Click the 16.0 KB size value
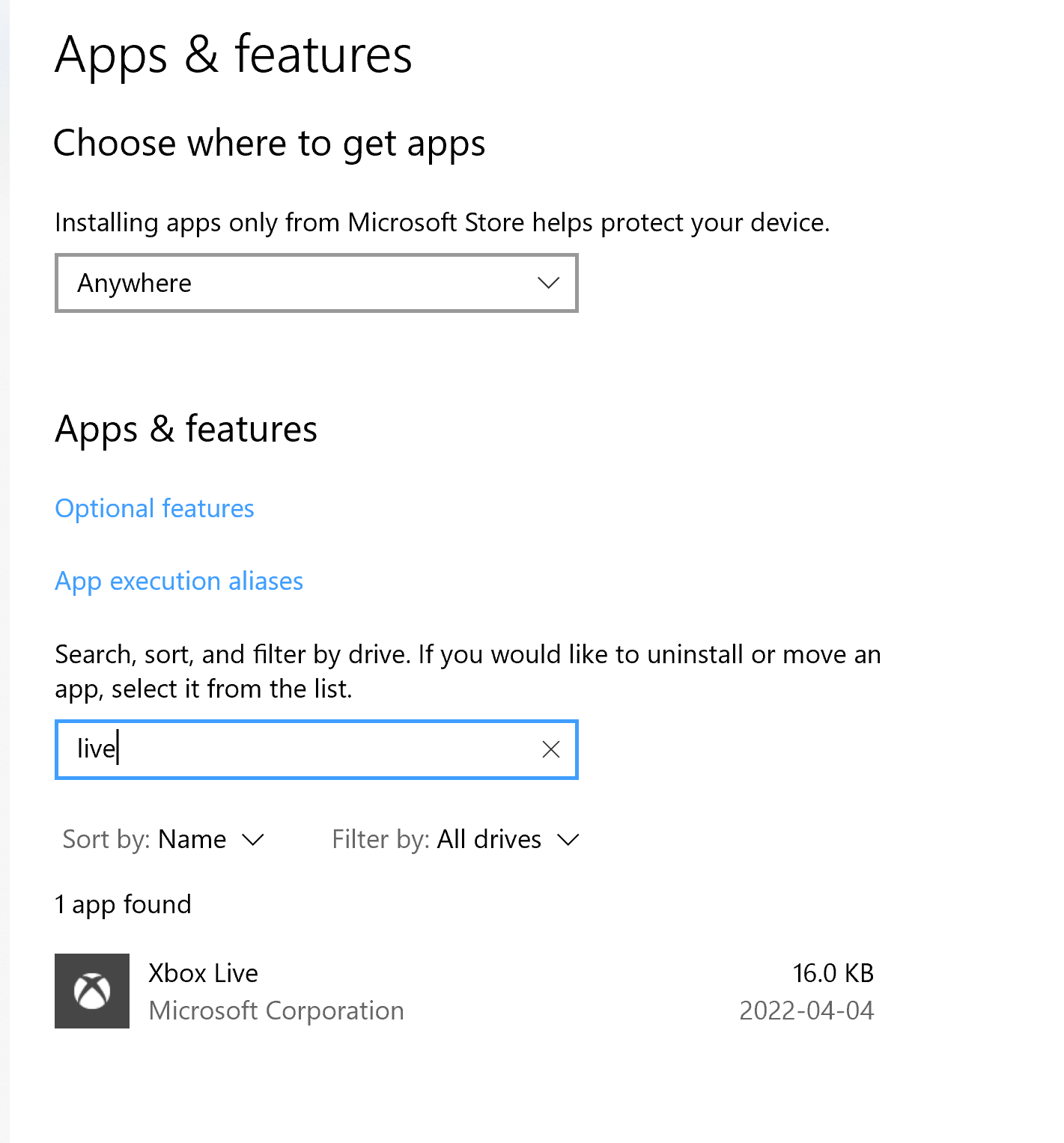1064x1143 pixels. coord(833,972)
